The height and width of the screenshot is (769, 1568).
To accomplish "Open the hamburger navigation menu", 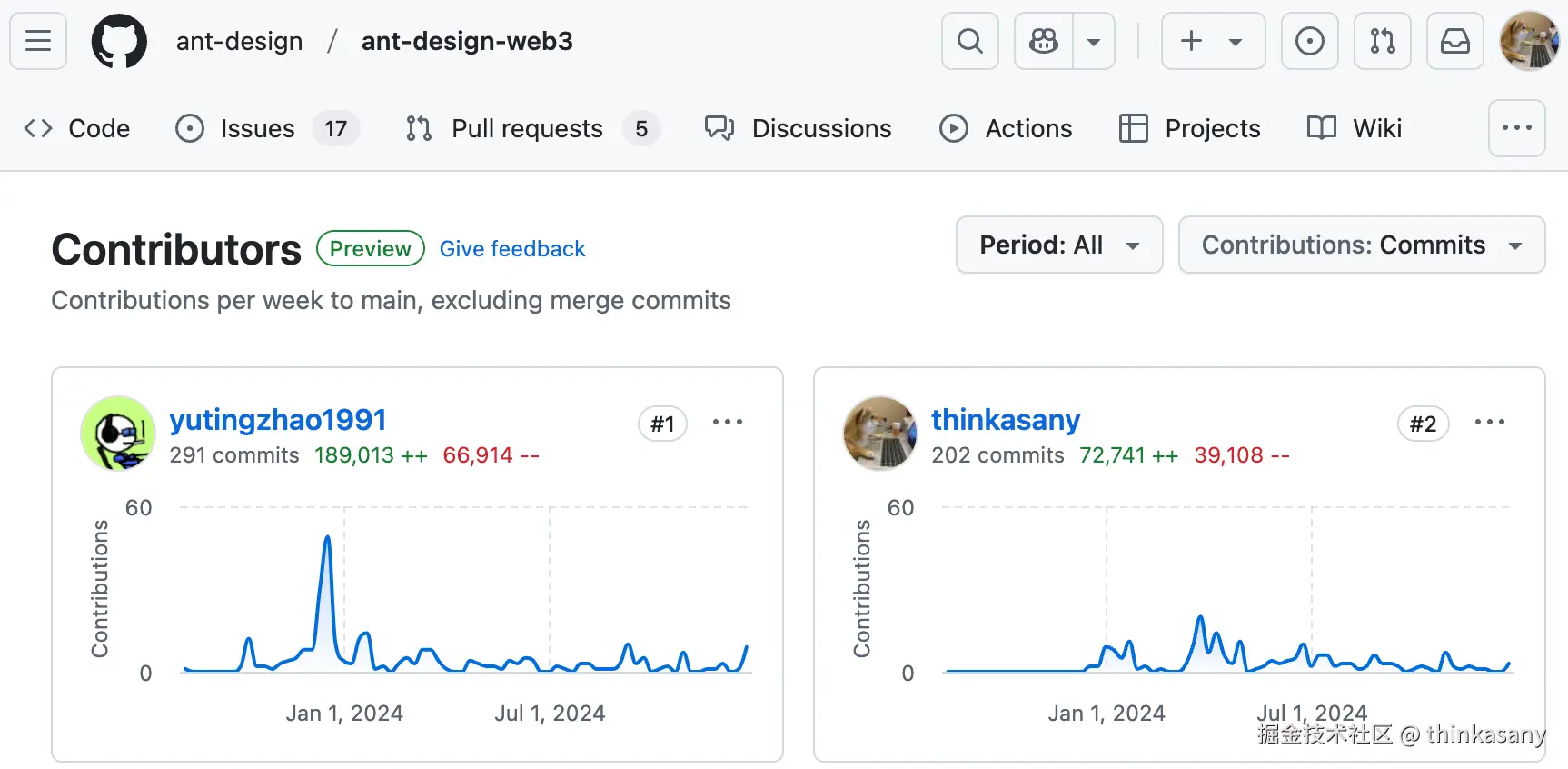I will coord(38,41).
